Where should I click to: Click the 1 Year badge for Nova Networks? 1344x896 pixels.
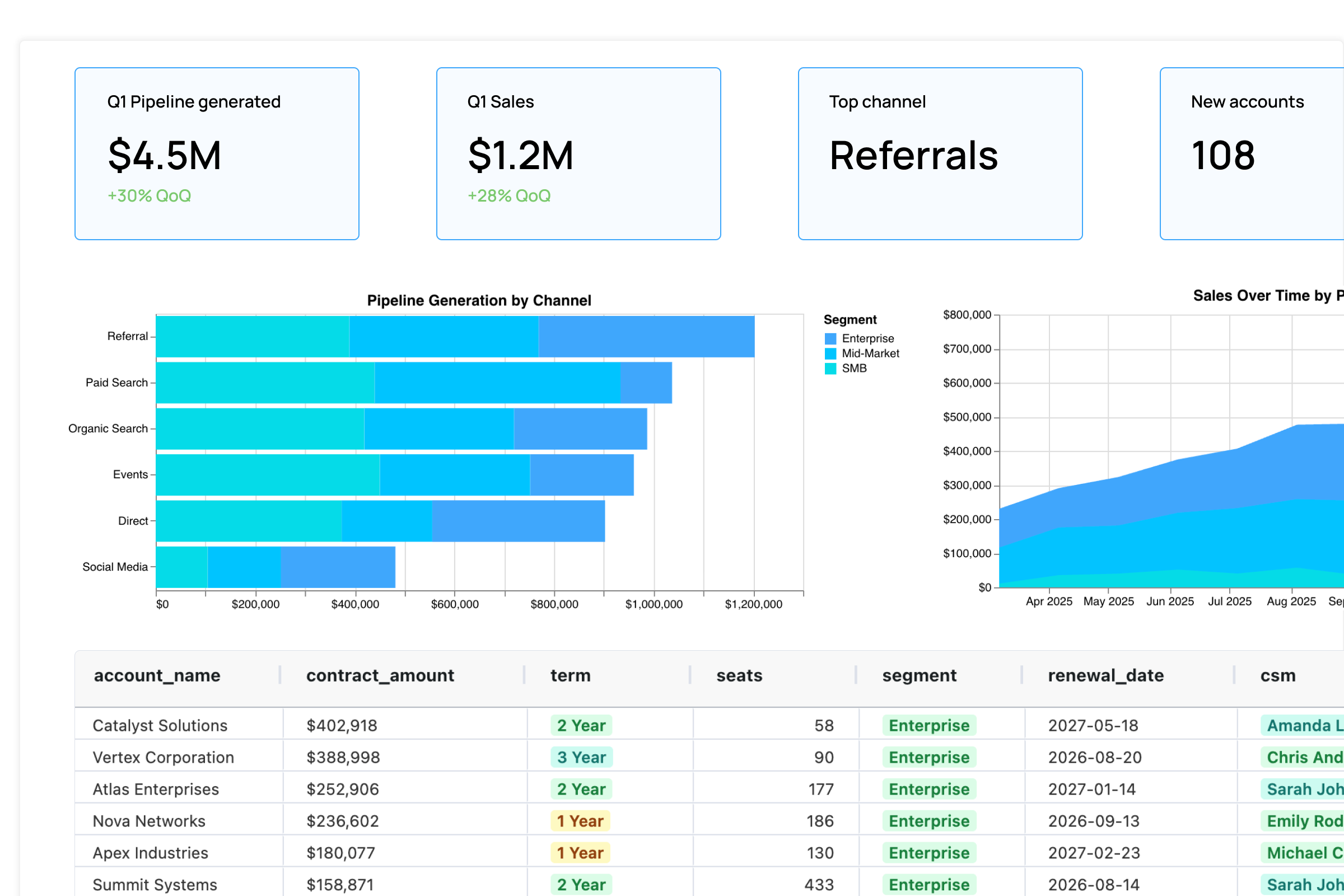coord(580,820)
